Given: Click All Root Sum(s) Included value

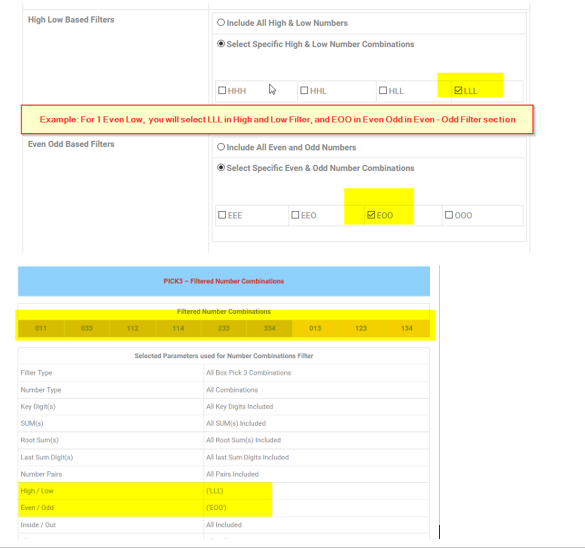Looking at the screenshot, I should coord(243,440).
